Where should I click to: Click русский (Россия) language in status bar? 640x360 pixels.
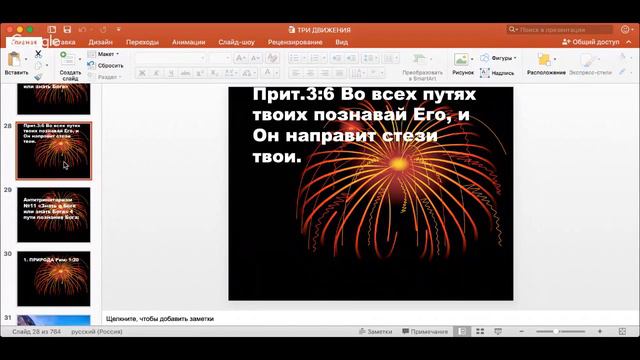point(97,331)
